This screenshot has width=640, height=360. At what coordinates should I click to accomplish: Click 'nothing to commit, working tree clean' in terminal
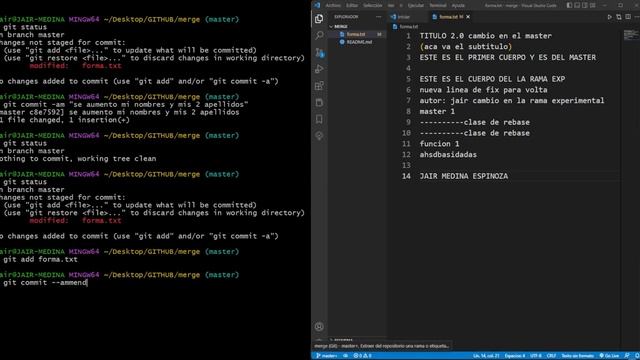pos(78,158)
